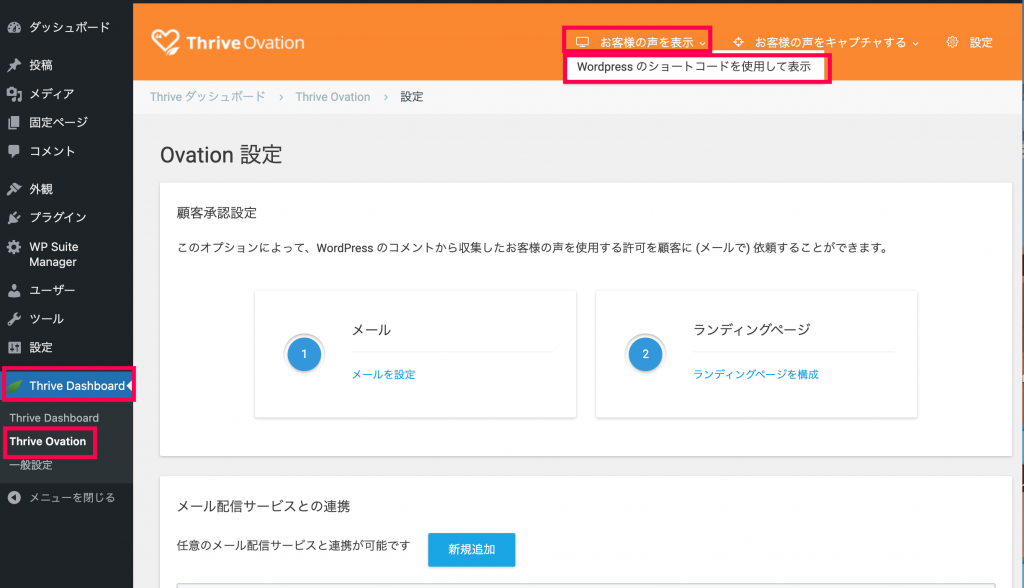Open 設定 in the left sidebar

40,348
